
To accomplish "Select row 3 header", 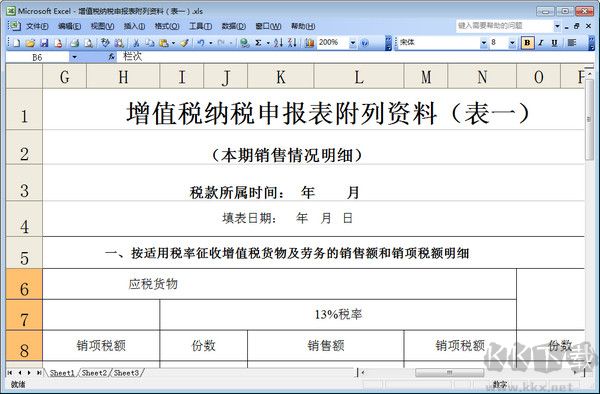I will coord(24,183).
